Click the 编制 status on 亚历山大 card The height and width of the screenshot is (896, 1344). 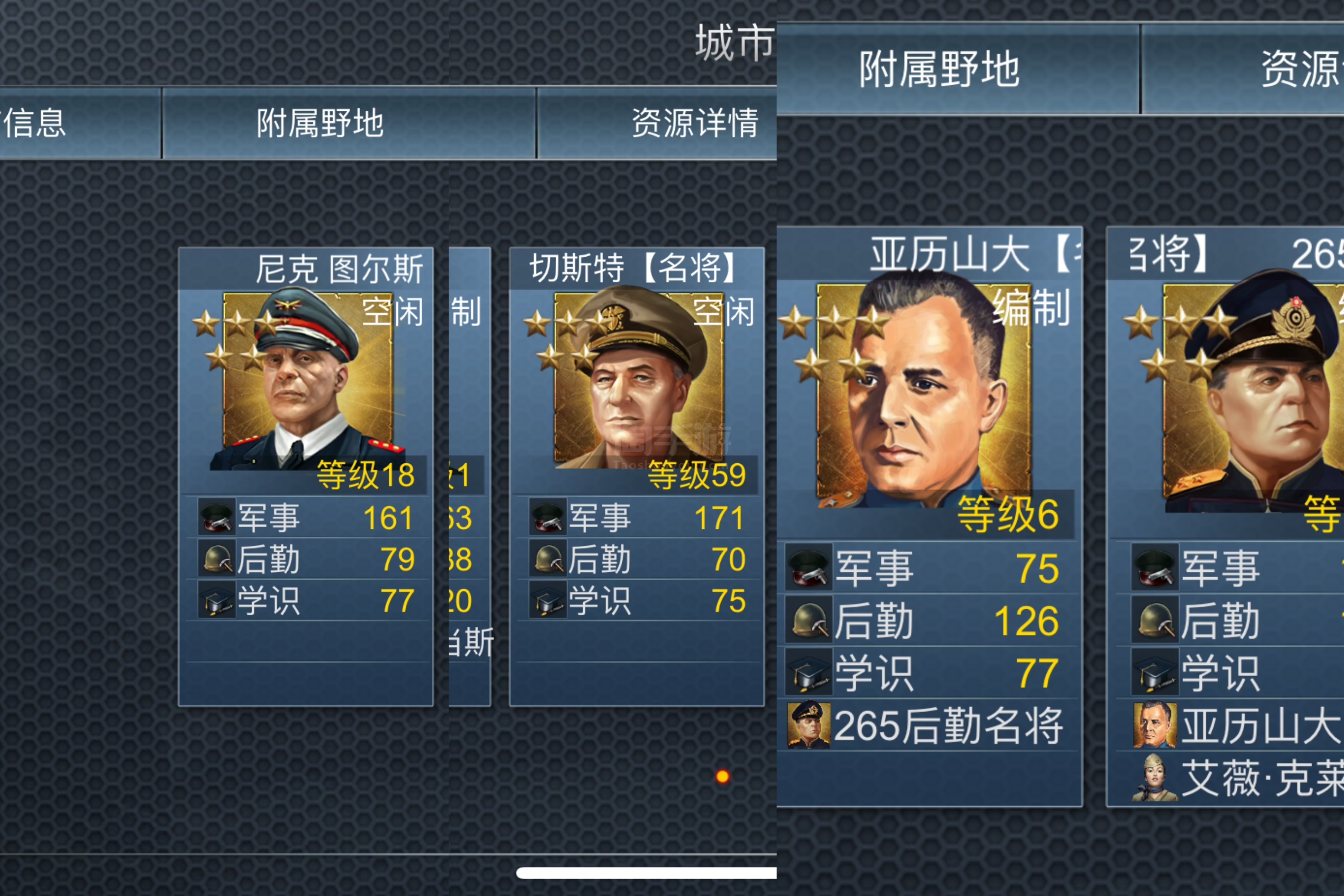coord(1032,308)
